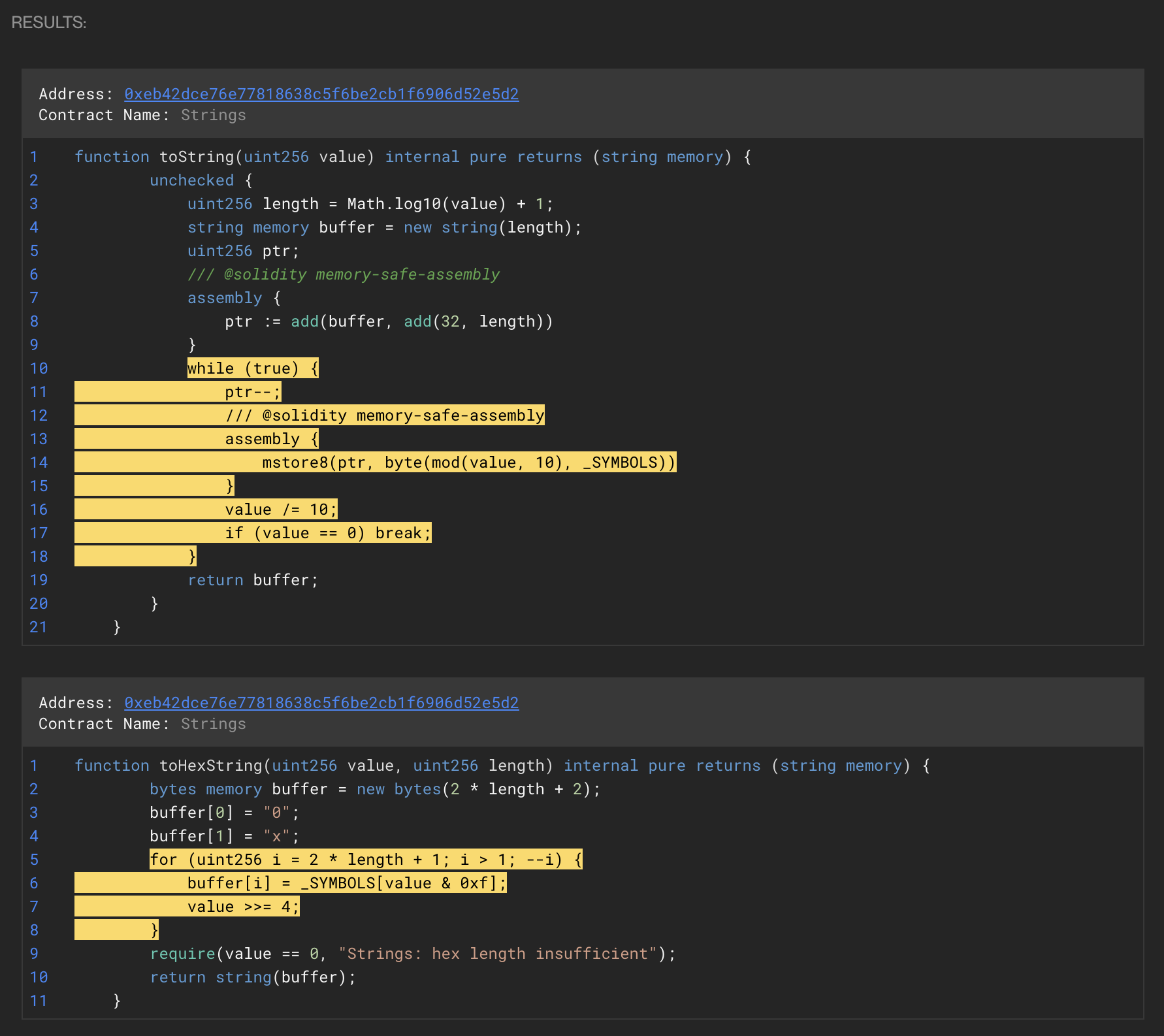Viewport: 1164px width, 1036px height.
Task: Click the highlighted 'ptr--;' statement
Action: coord(253,392)
